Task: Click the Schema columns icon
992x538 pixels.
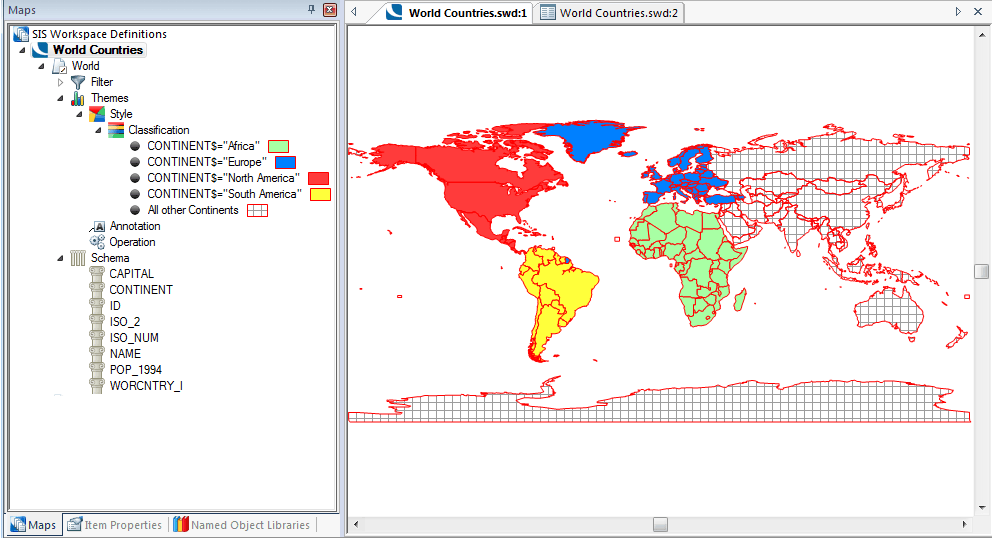Action: click(x=78, y=258)
